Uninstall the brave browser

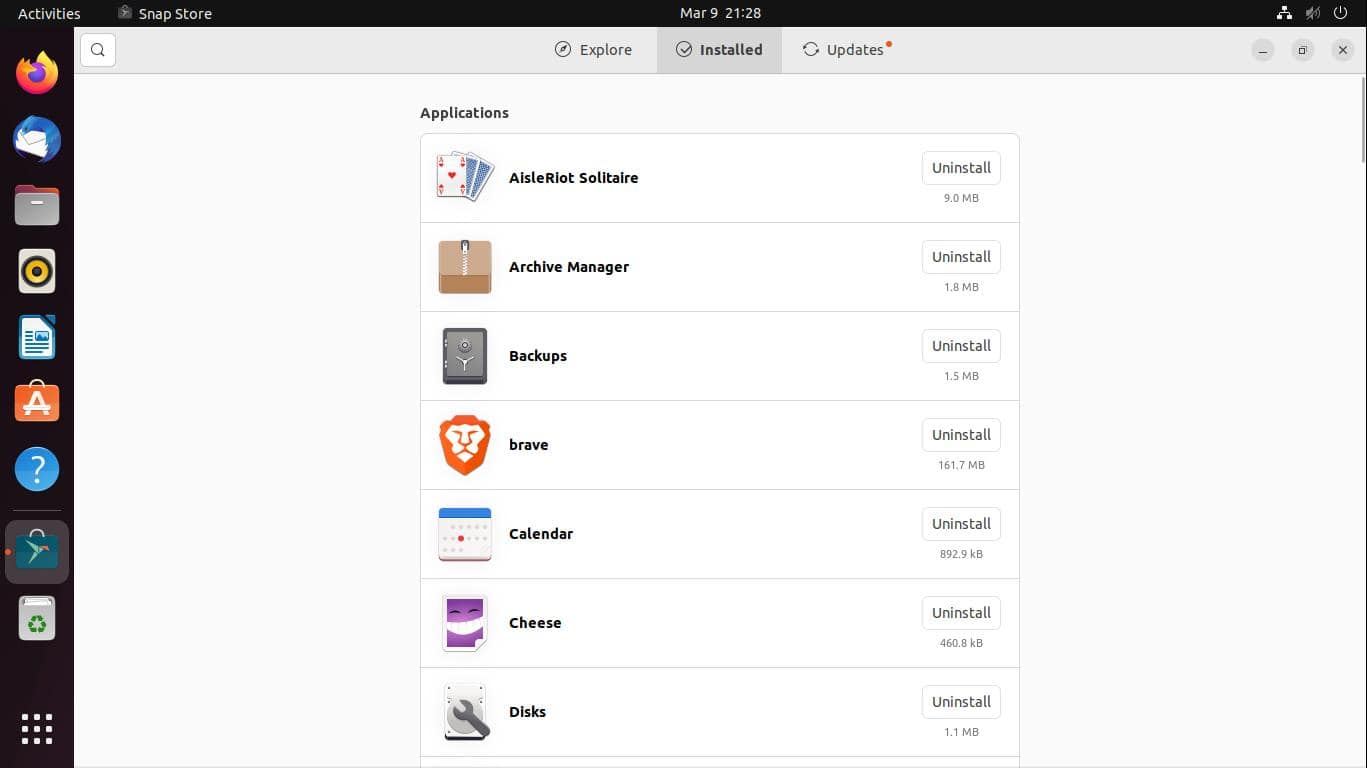(x=959, y=434)
